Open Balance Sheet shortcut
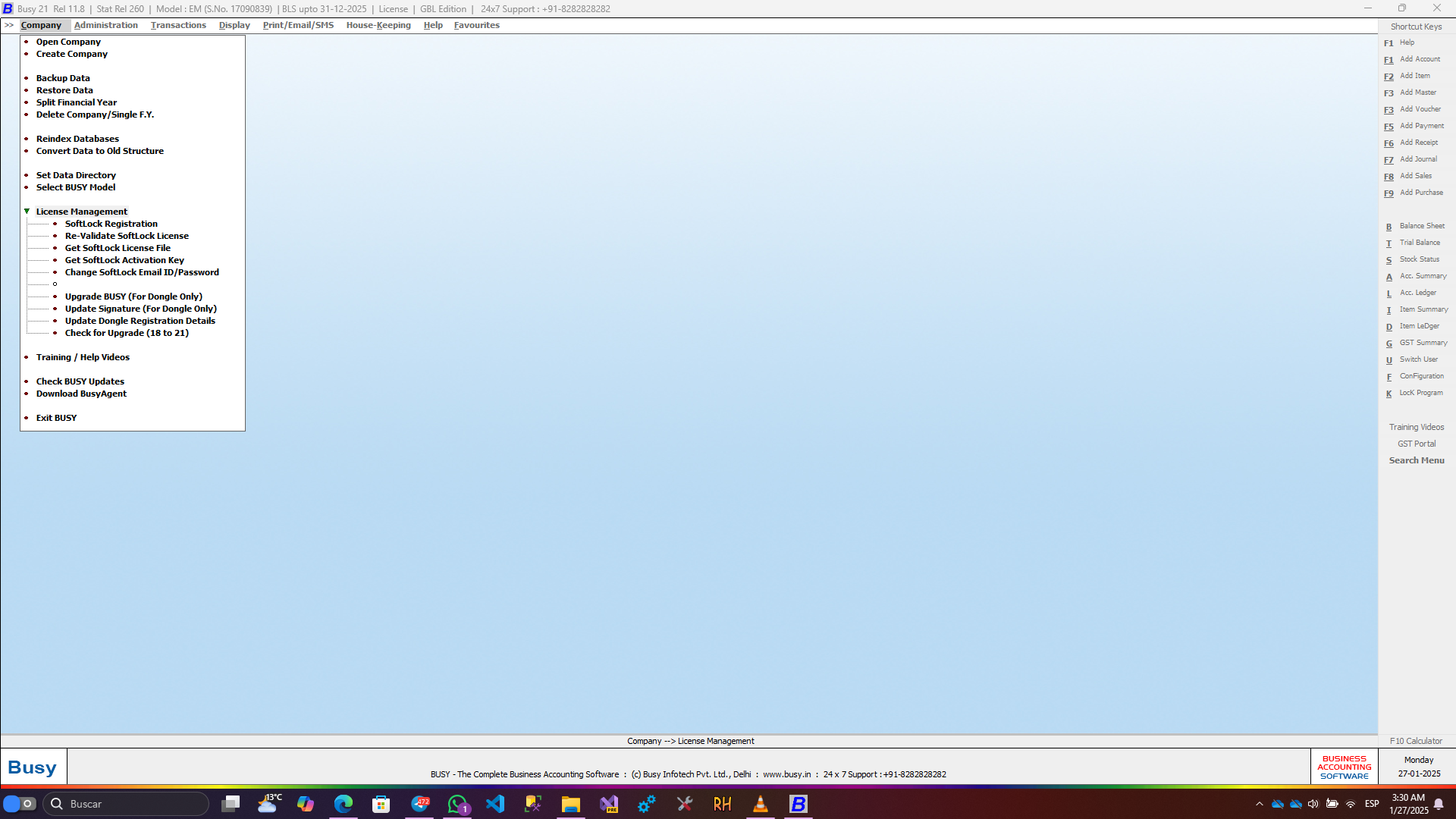Viewport: 1456px width, 819px height. [x=1415, y=226]
